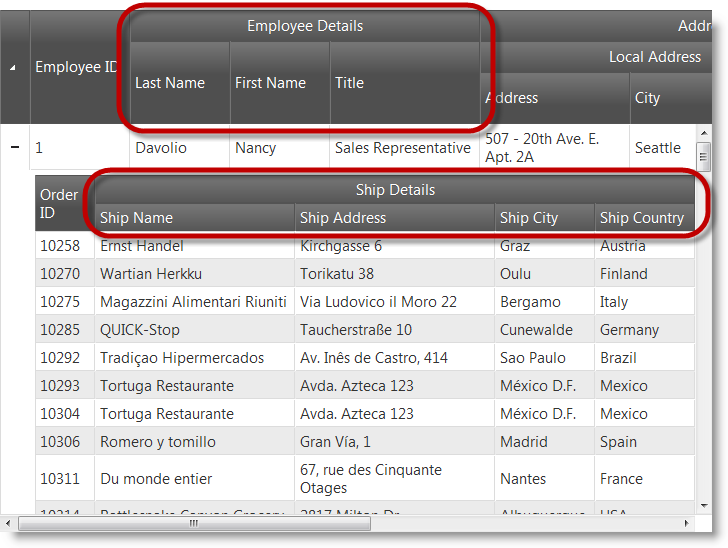Sort by Ship Name column header
The width and height of the screenshot is (728, 548).
click(195, 218)
